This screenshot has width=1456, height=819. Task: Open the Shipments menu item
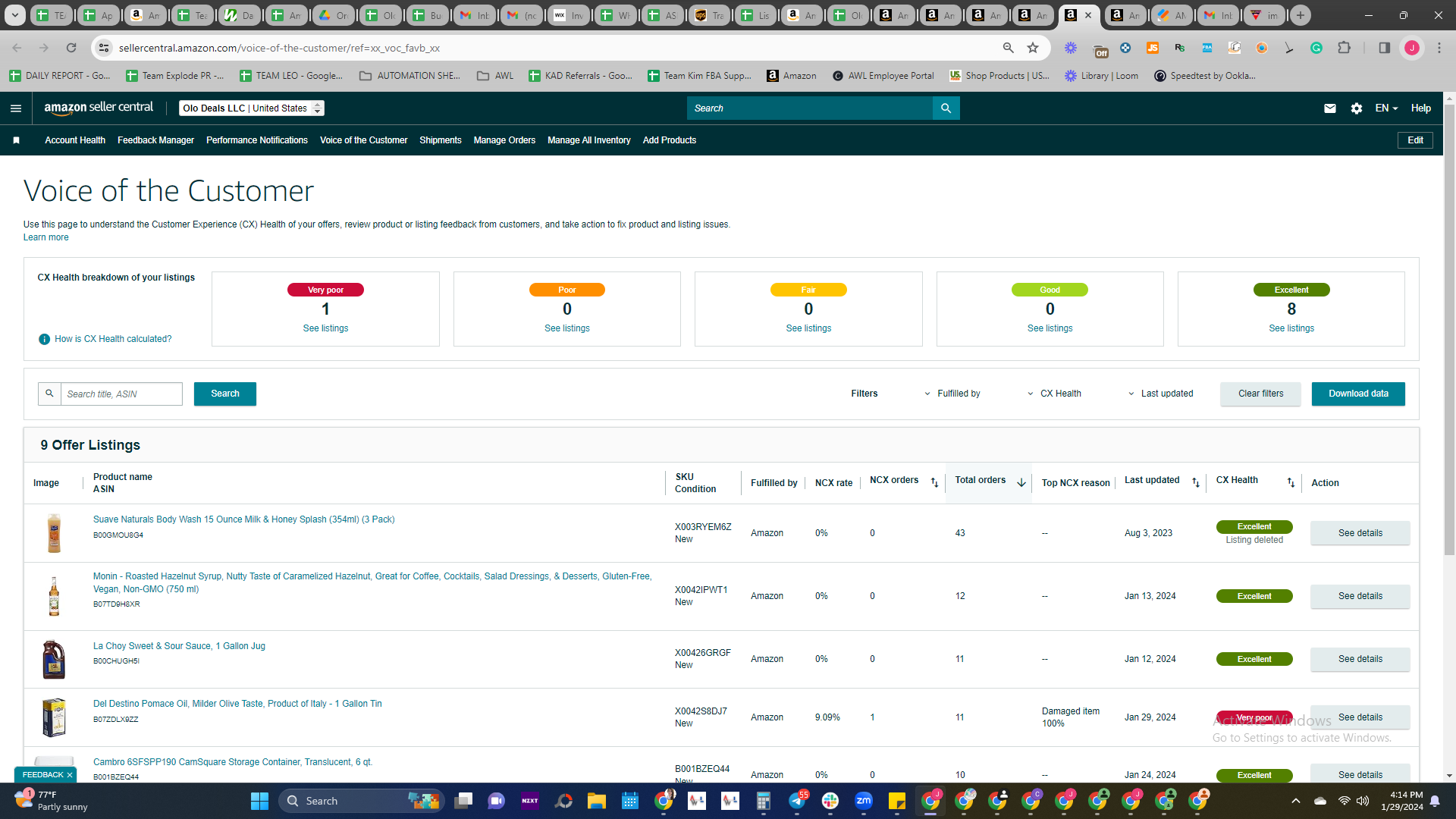[x=441, y=140]
